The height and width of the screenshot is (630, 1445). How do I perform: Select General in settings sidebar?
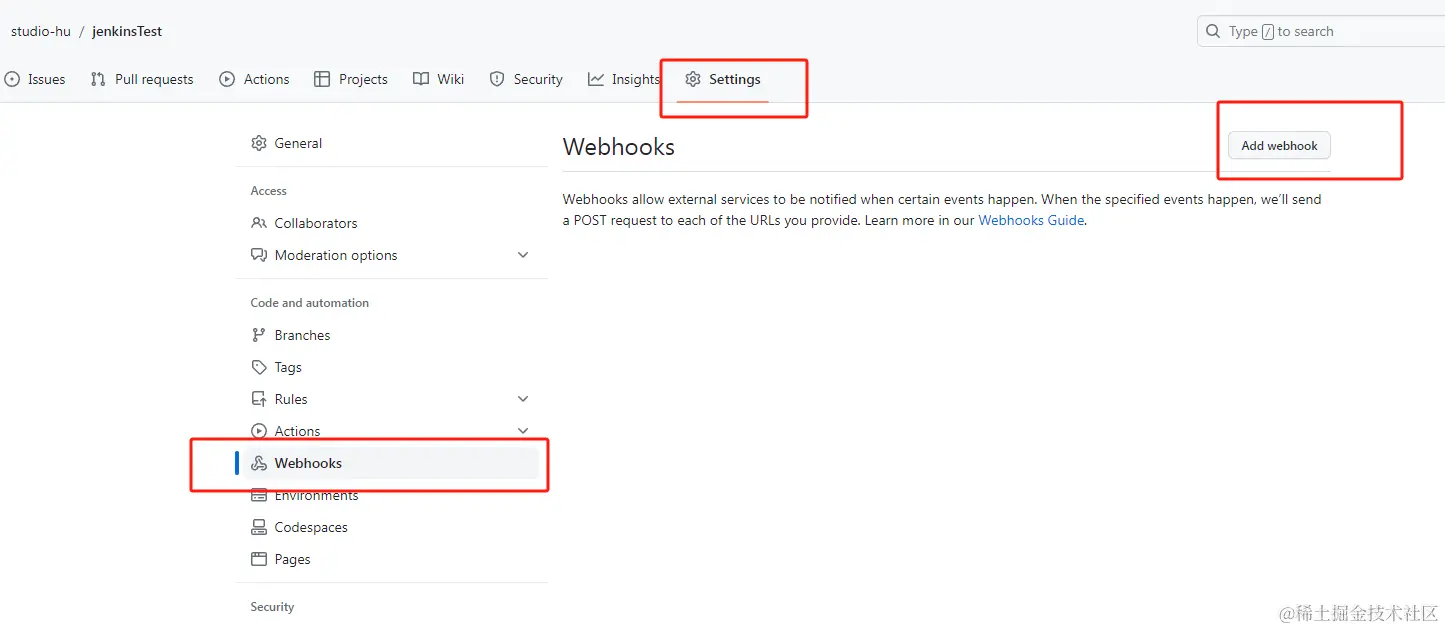click(392, 143)
